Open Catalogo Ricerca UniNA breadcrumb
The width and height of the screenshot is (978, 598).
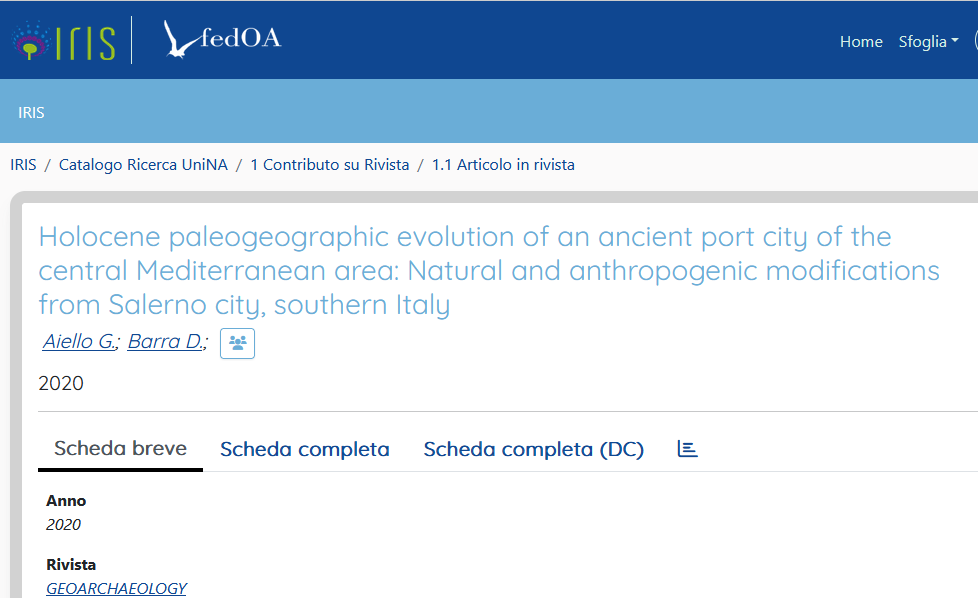143,165
